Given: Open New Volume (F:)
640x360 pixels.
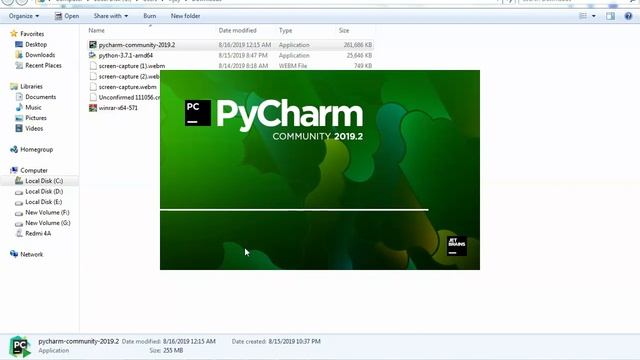Looking at the screenshot, I should [47, 212].
